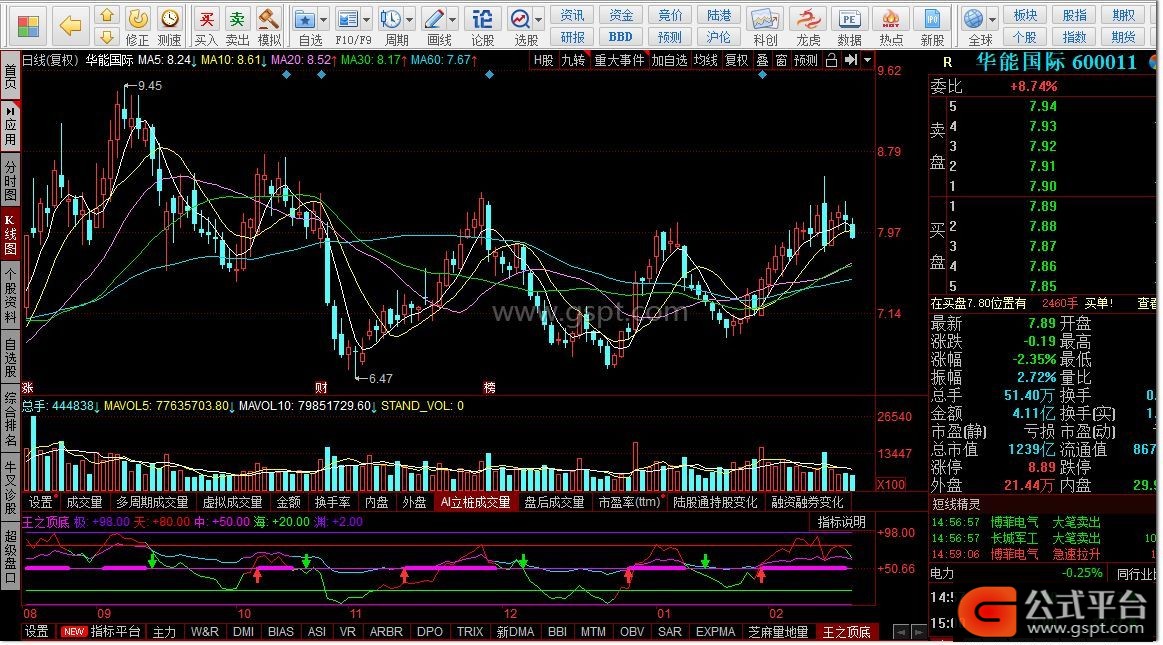Viewport: 1163px width, 645px height.
Task: Toggle the 叠 overlay option
Action: click(x=762, y=60)
